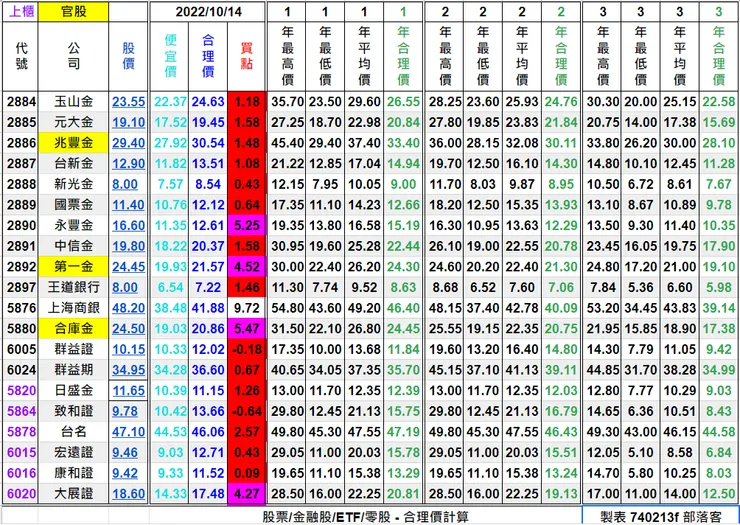This screenshot has height=525, width=740.
Task: Open the 9.42 price link for 康和證
Action: pos(125,473)
